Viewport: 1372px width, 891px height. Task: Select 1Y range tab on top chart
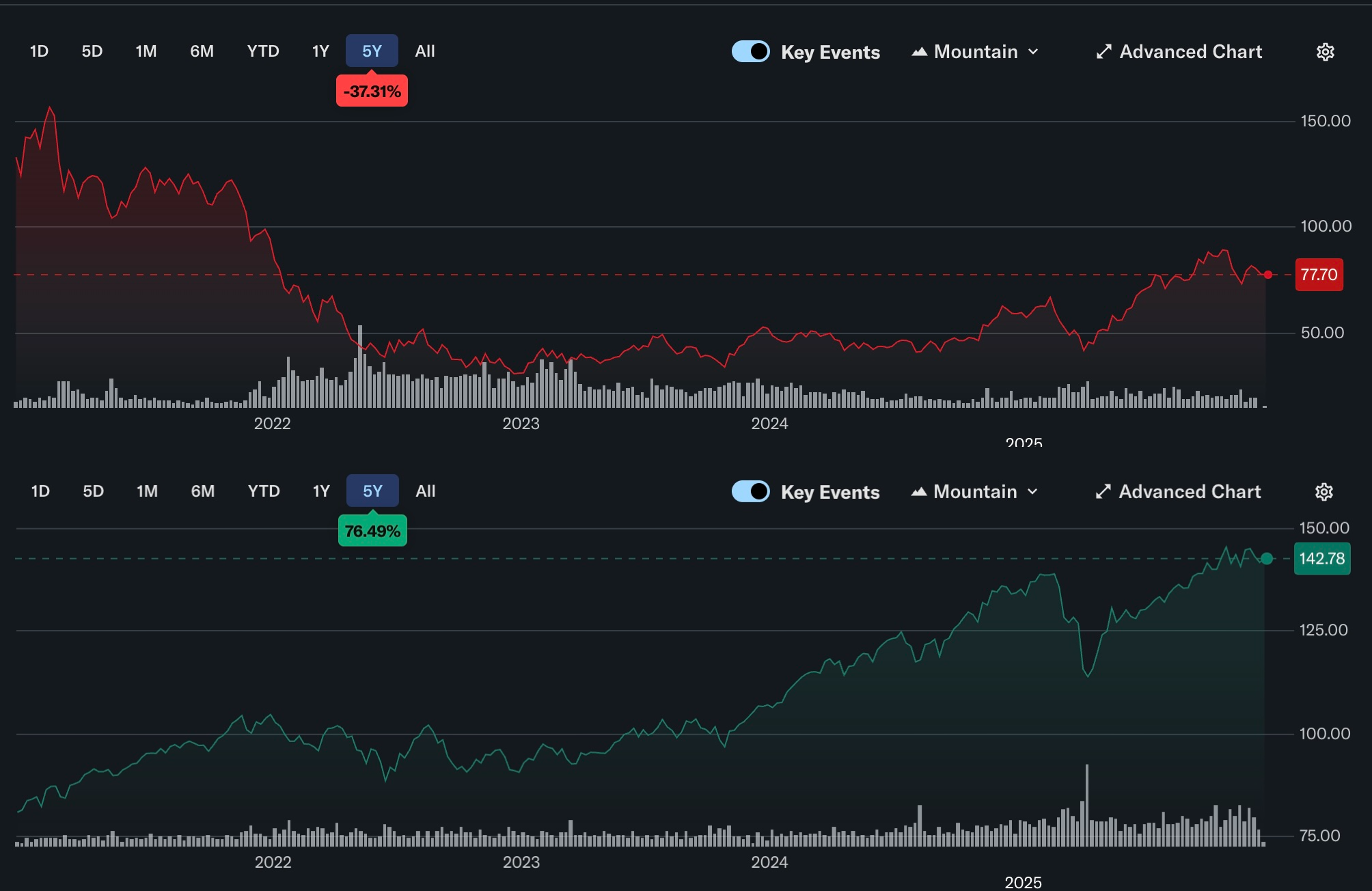click(320, 51)
